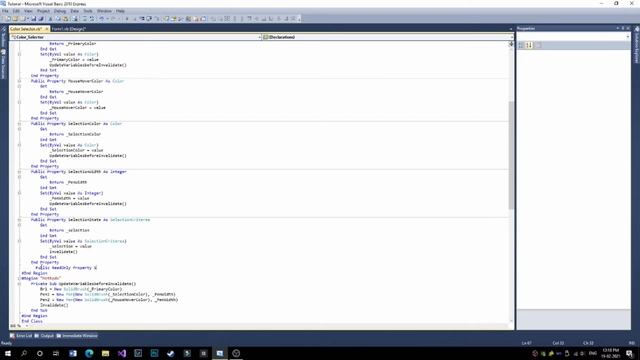This screenshot has height=360, width=640.
Task: Close the Properties panel
Action: pos(628,29)
